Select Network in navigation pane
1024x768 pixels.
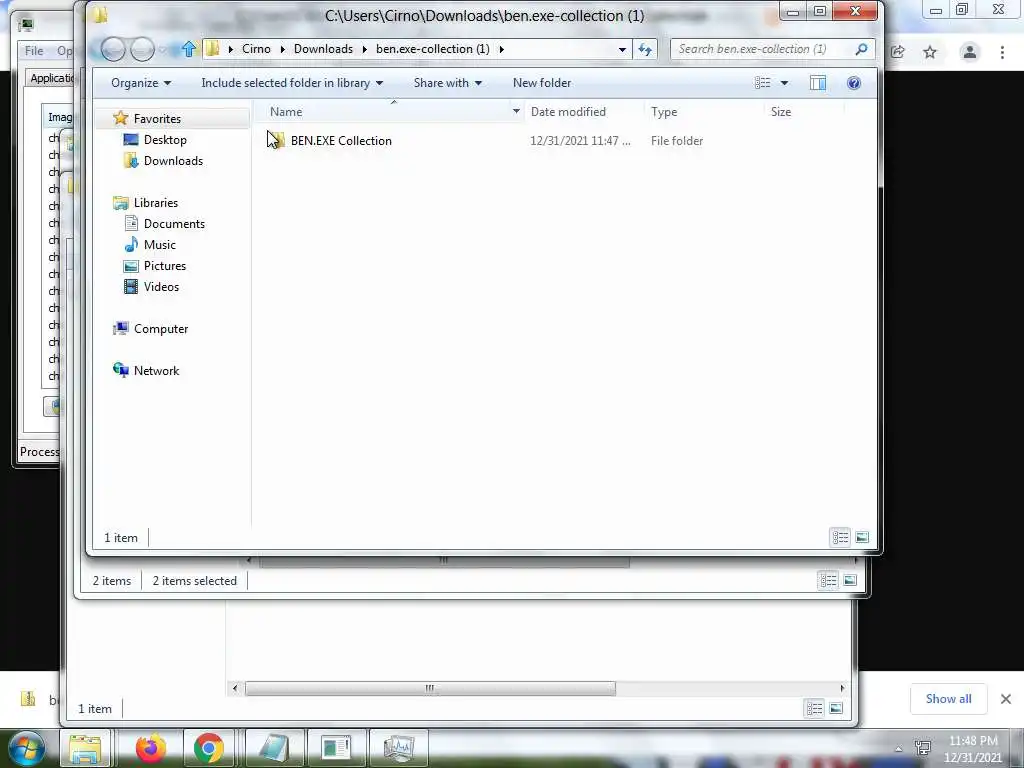(x=156, y=370)
